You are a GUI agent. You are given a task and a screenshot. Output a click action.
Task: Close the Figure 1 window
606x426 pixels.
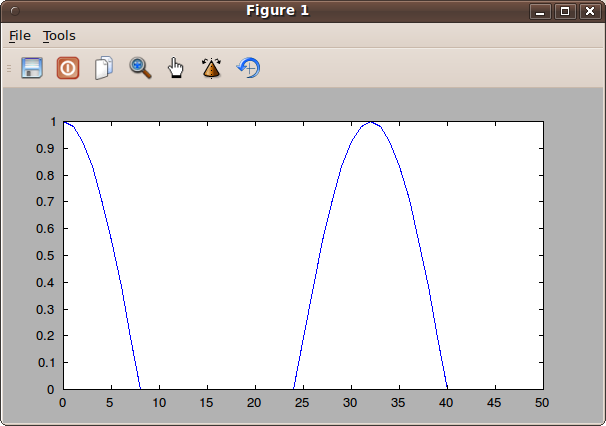589,11
